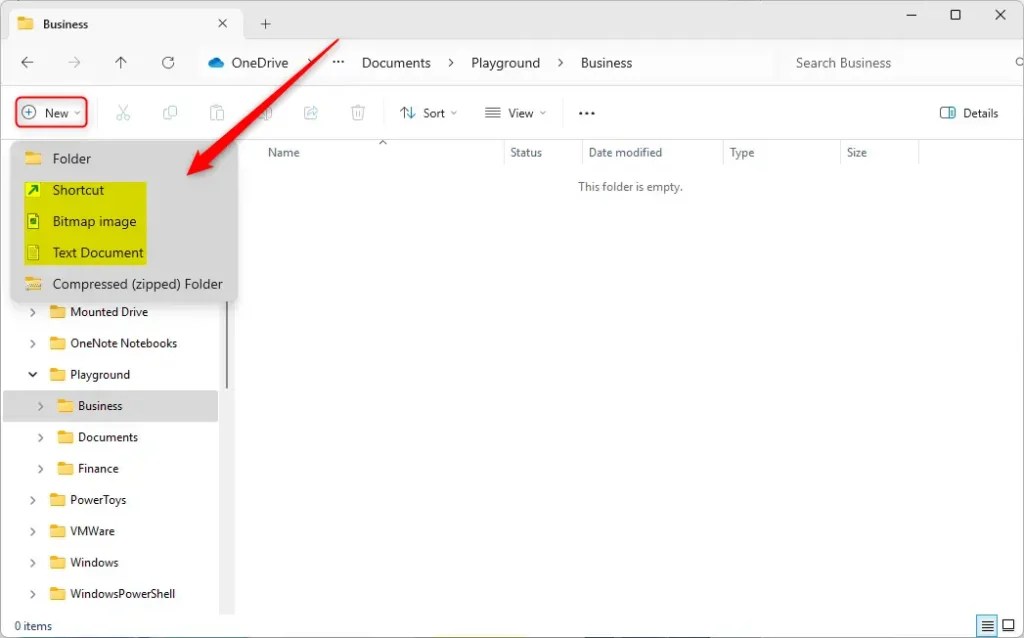
Task: Select Documents folder under Playground
Action: [108, 438]
